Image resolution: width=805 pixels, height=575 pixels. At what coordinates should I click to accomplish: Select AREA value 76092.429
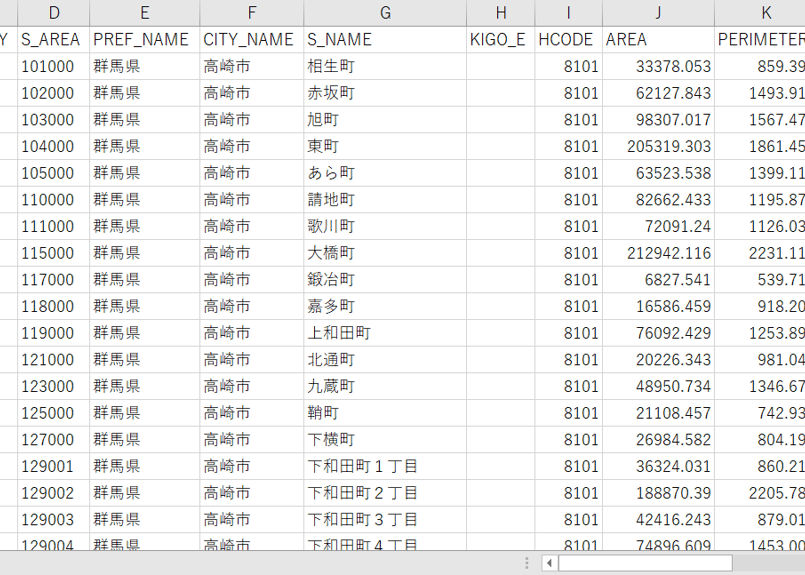coord(658,333)
